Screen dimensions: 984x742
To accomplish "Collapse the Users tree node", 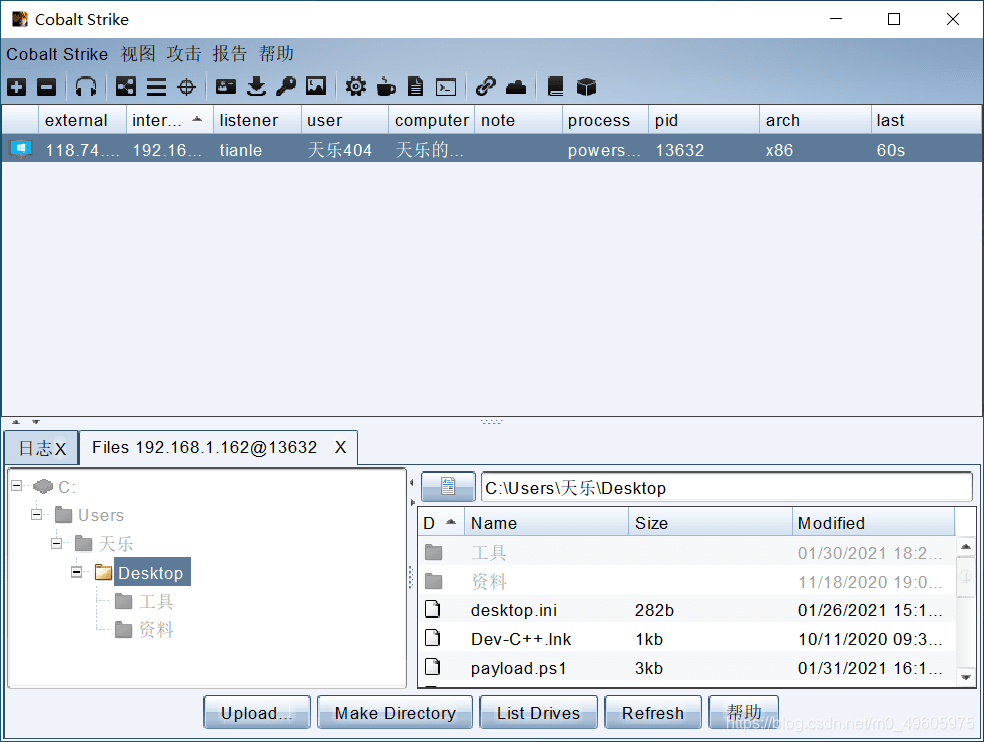I will [36, 514].
